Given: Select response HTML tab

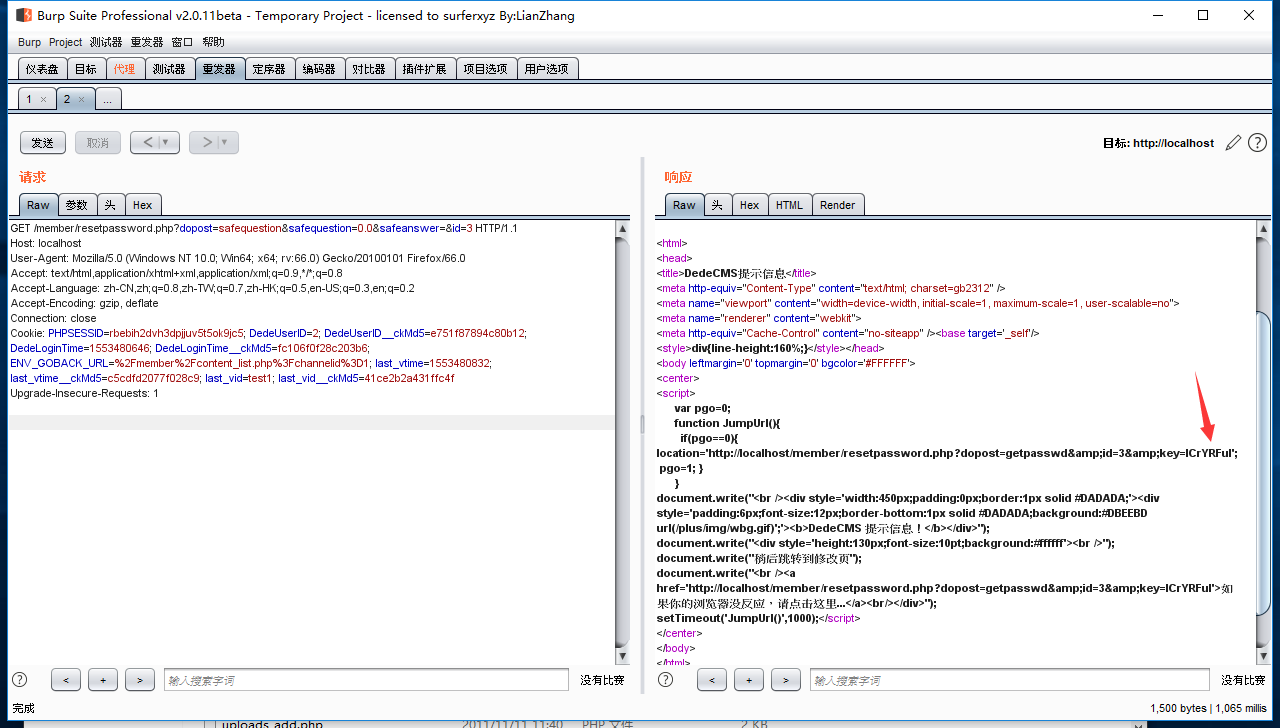Looking at the screenshot, I should (x=789, y=205).
